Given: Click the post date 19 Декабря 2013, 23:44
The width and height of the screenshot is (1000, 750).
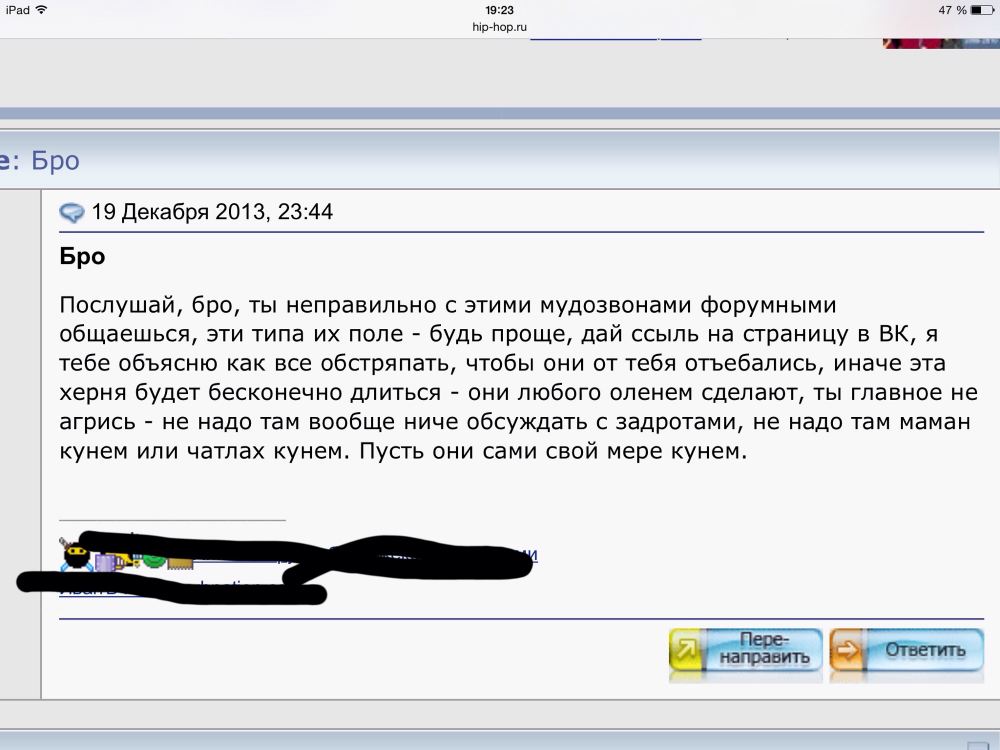Looking at the screenshot, I should [x=212, y=212].
